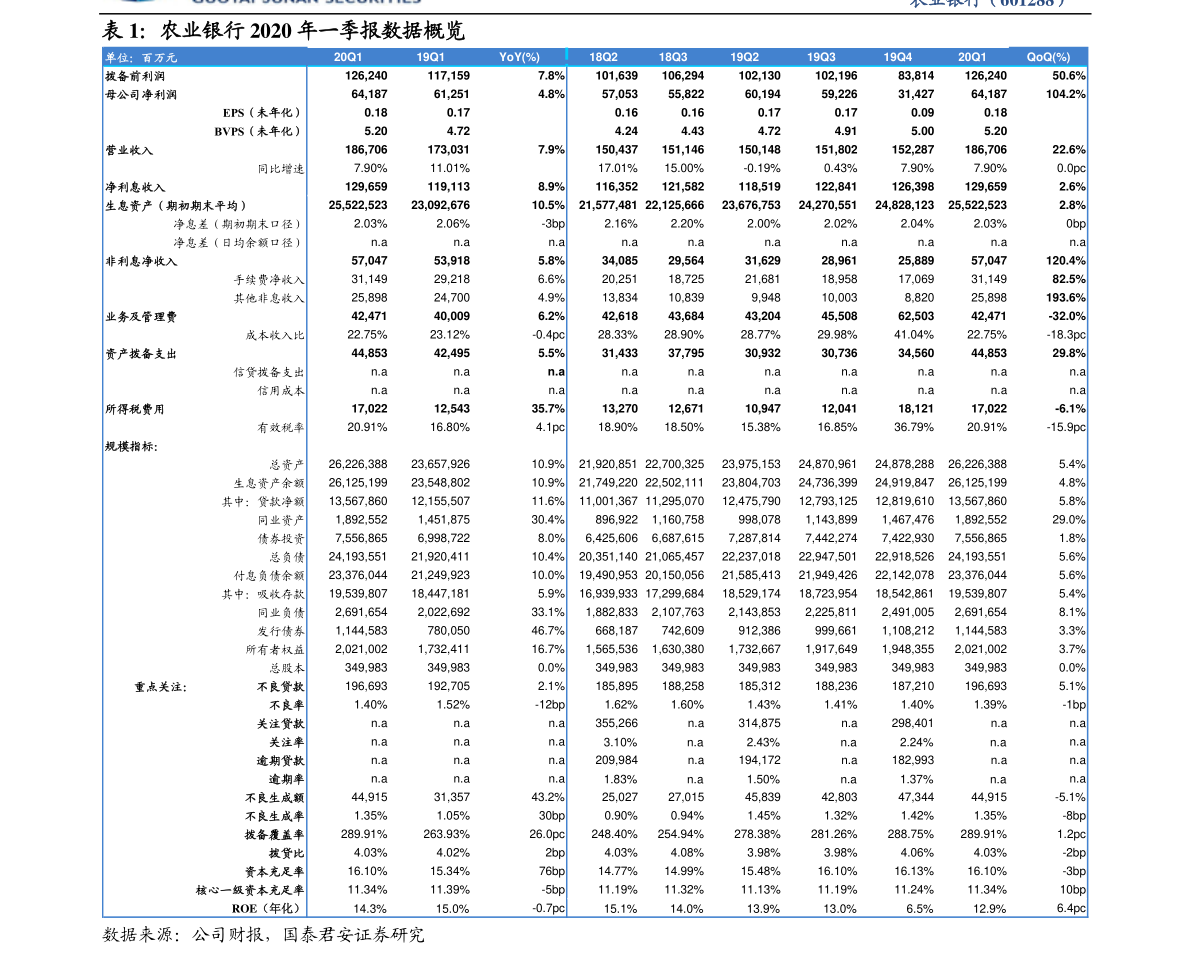Viewport: 1191px width, 965px height.
Task: Select the section heading "规模指标:"
Action: 132,447
